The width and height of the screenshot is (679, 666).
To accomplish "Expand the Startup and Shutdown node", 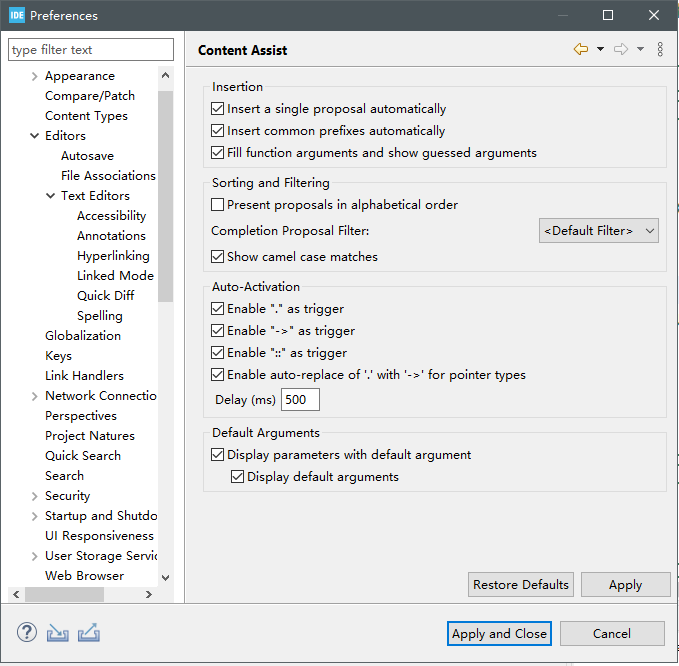I will [x=35, y=516].
